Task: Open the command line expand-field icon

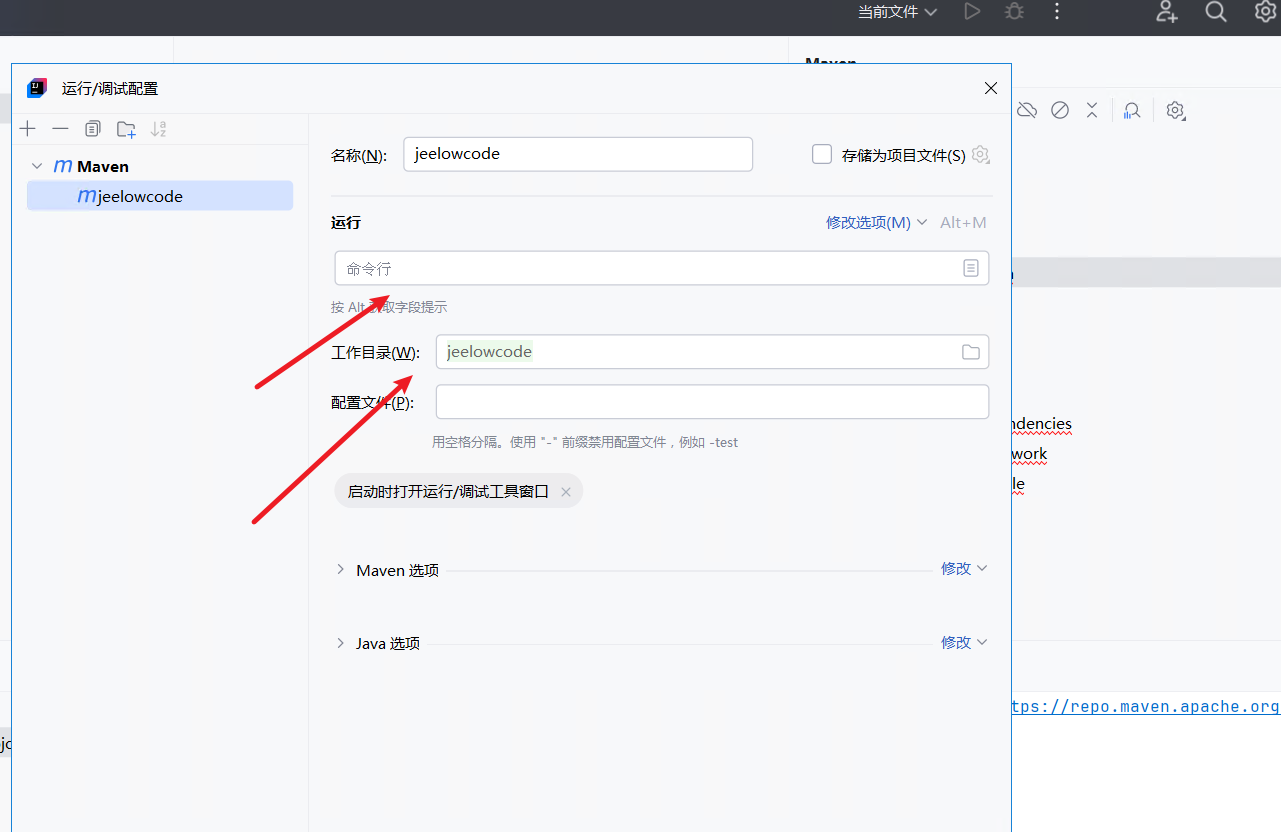Action: click(x=970, y=268)
